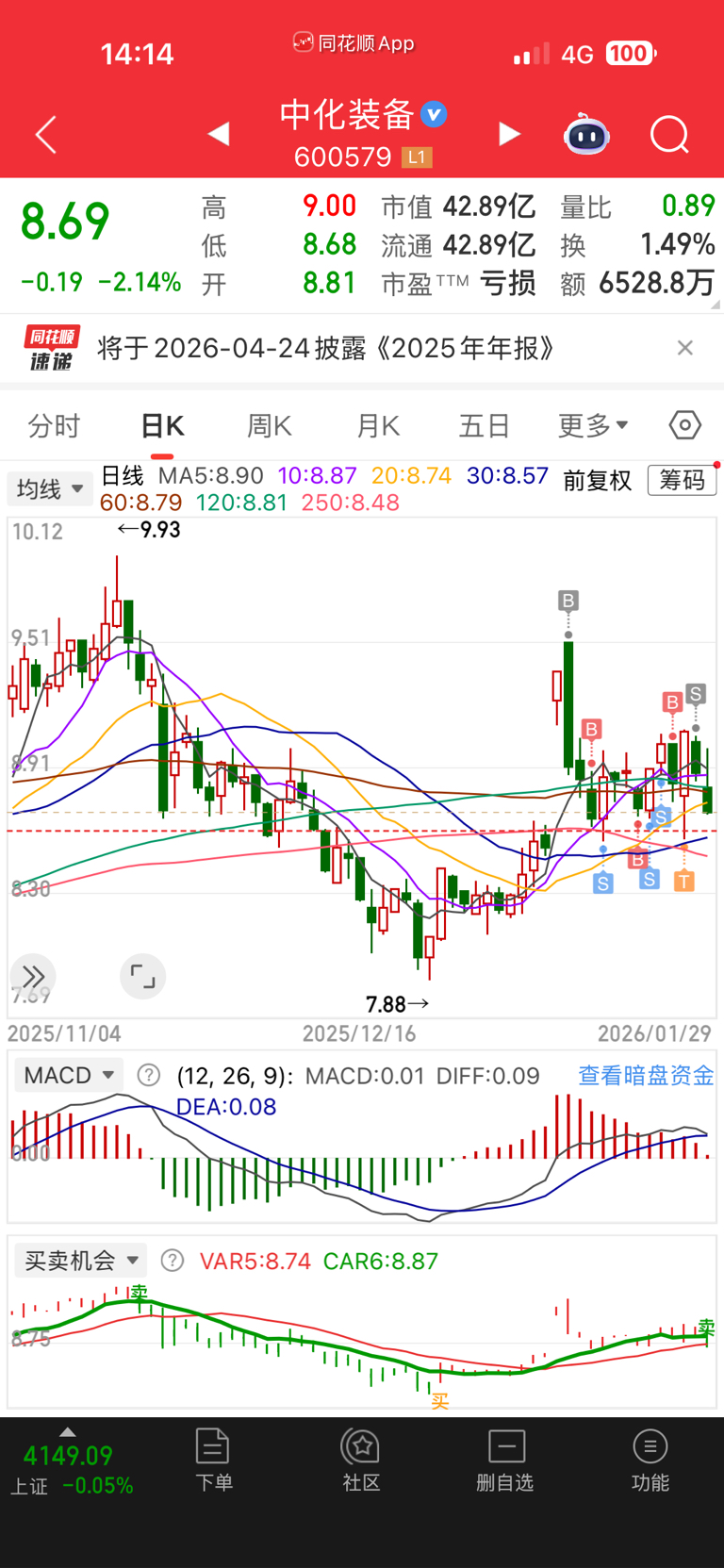Viewport: 724px width, 1568px height.
Task: Select the 分时 tab
Action: pos(54,426)
